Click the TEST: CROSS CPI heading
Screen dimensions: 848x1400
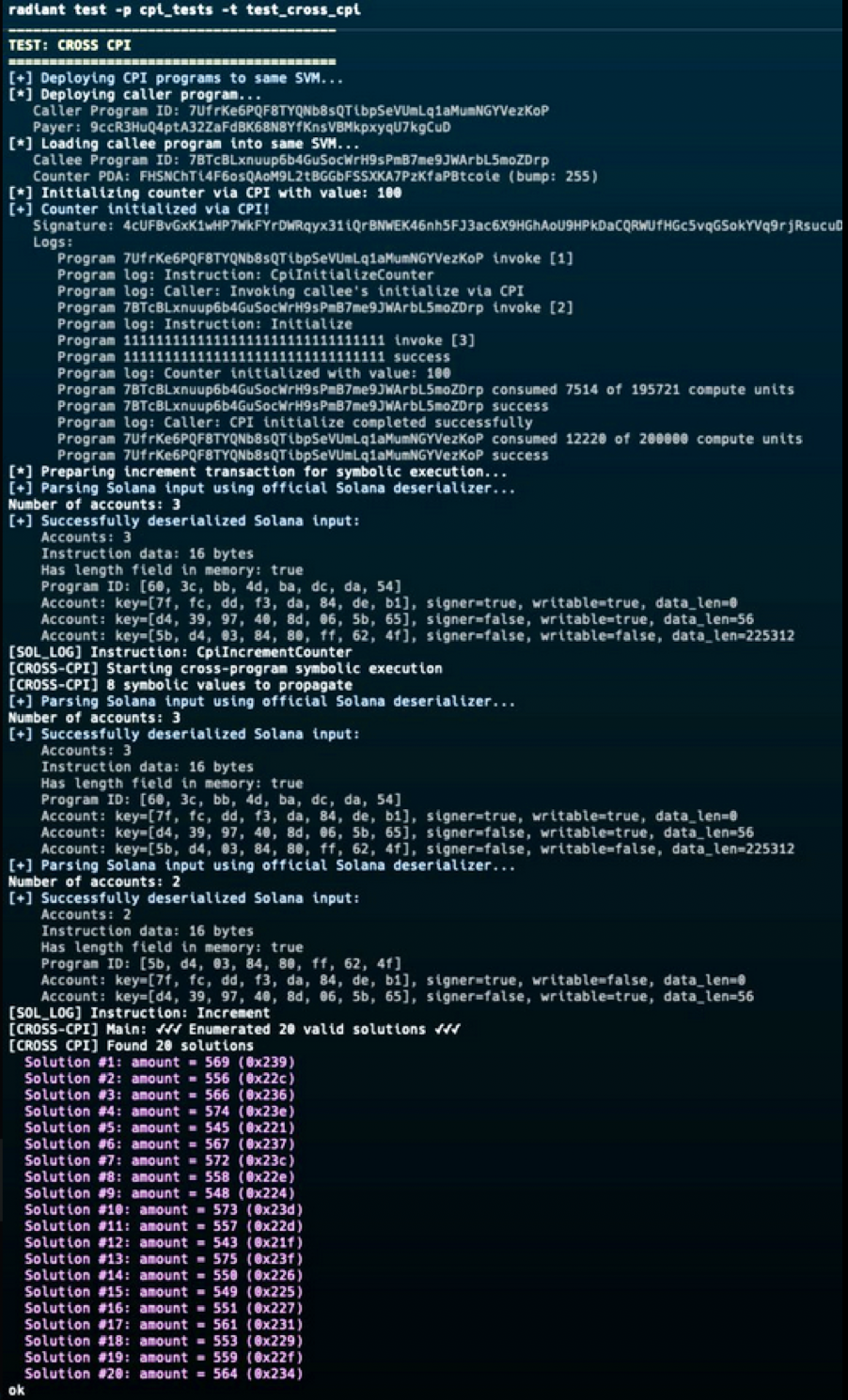click(70, 45)
